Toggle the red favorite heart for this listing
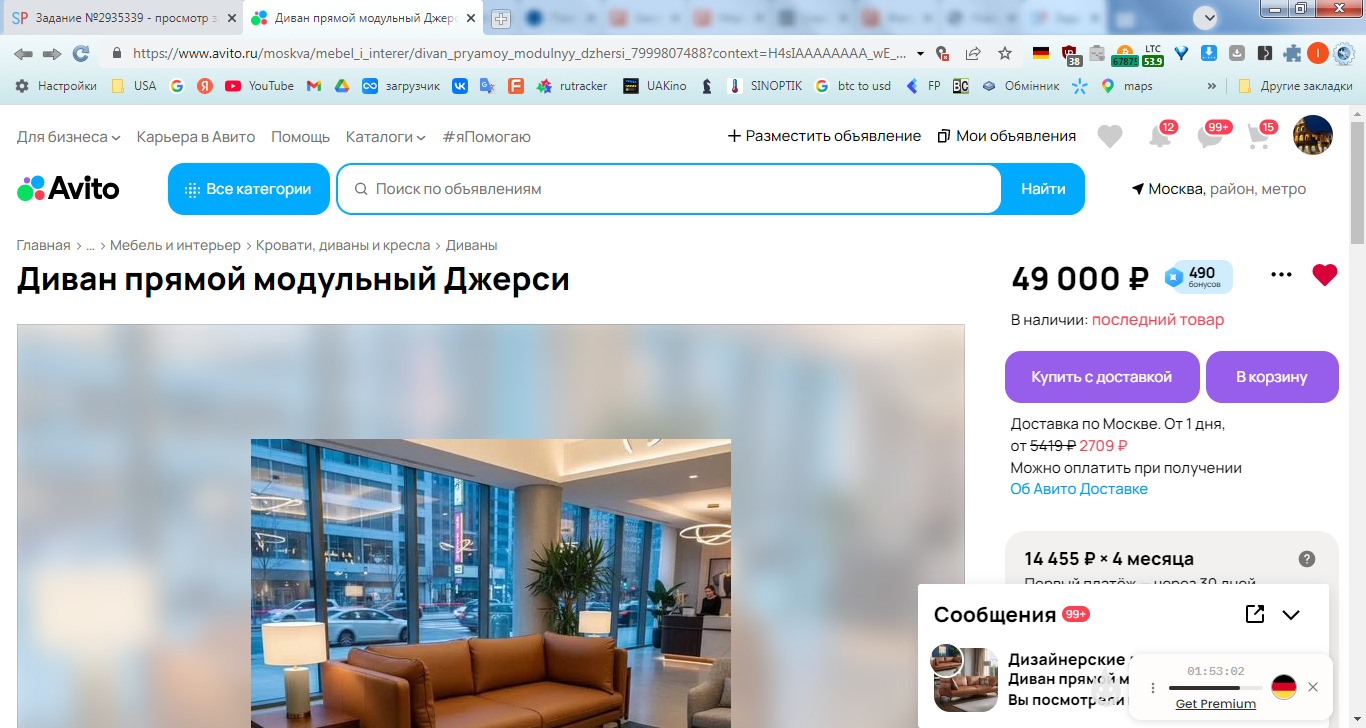The height and width of the screenshot is (728, 1366). tap(1325, 275)
